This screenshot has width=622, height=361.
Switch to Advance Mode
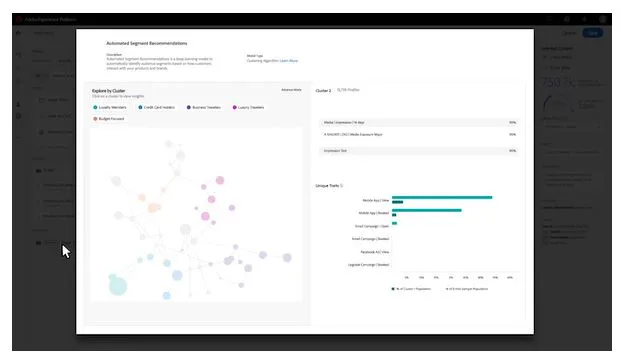291,90
